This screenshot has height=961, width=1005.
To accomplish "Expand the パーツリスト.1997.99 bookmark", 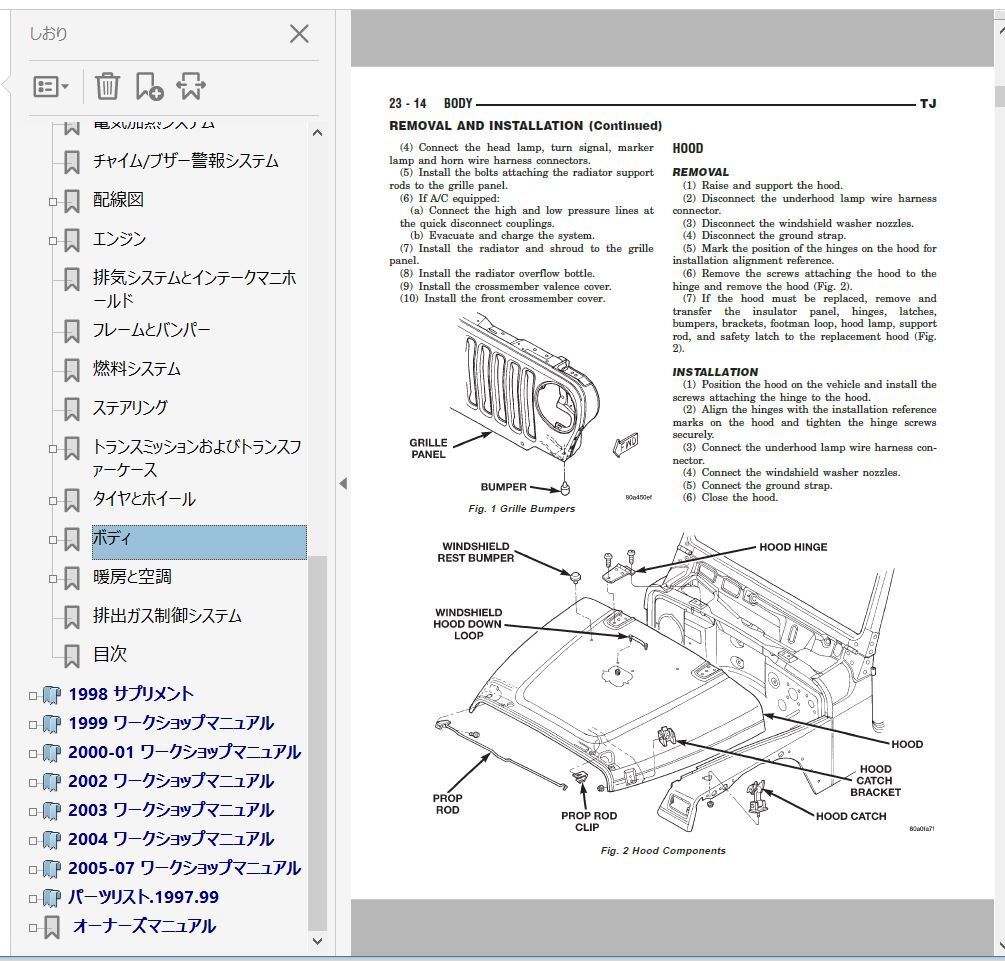I will (33, 899).
